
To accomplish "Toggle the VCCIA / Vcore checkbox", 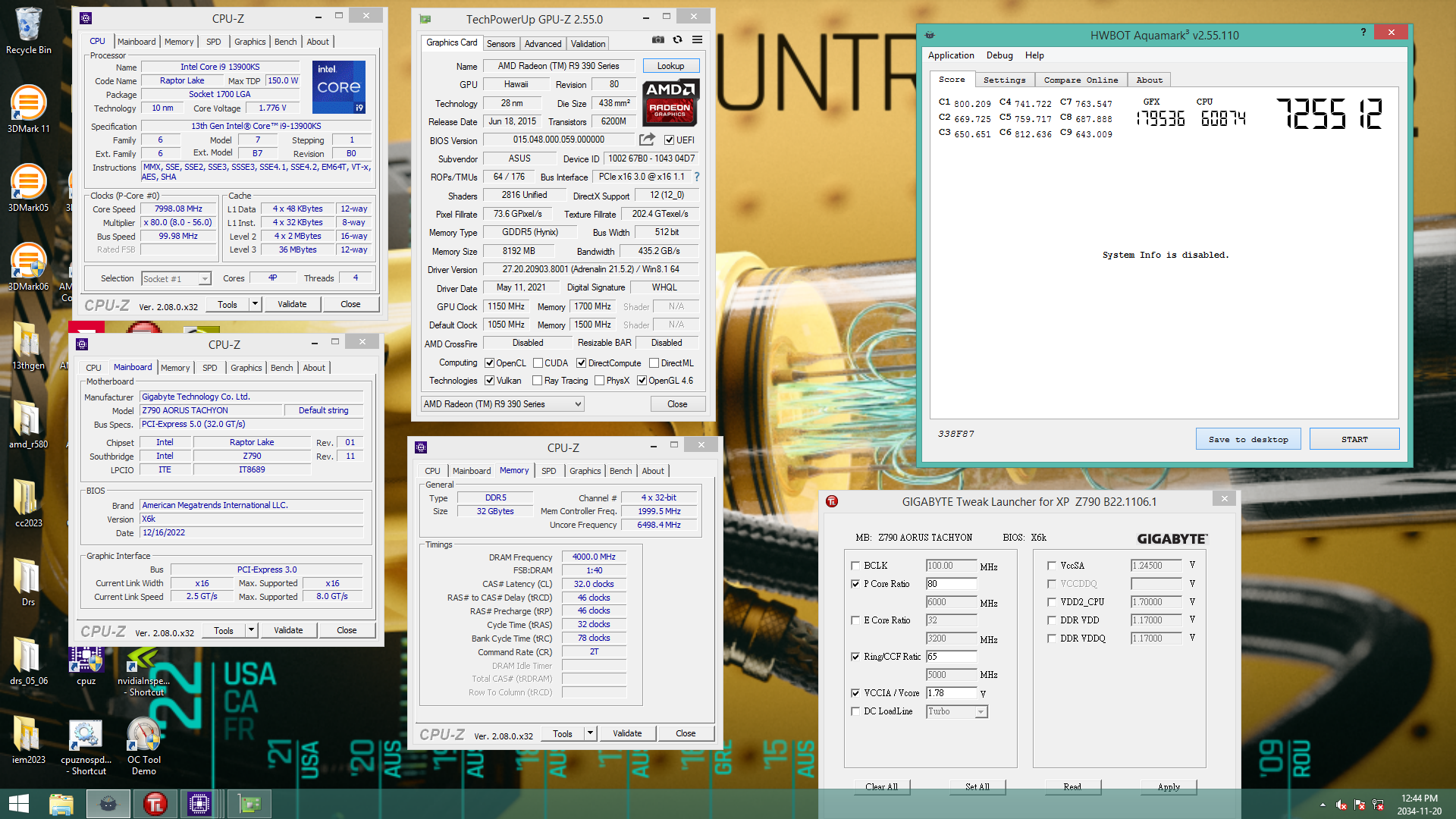I will (x=855, y=693).
